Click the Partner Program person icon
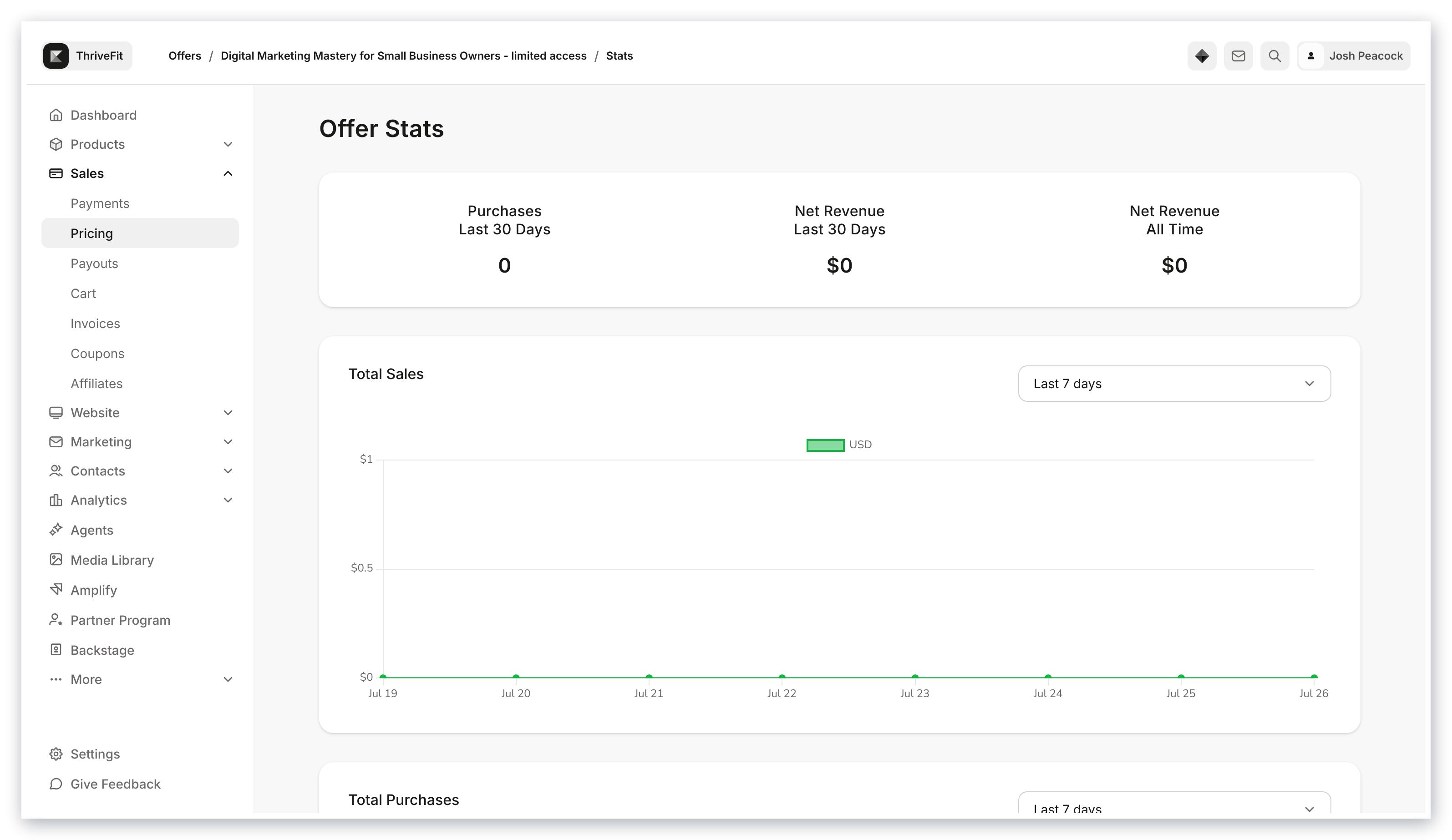The image size is (1452, 840). point(56,619)
